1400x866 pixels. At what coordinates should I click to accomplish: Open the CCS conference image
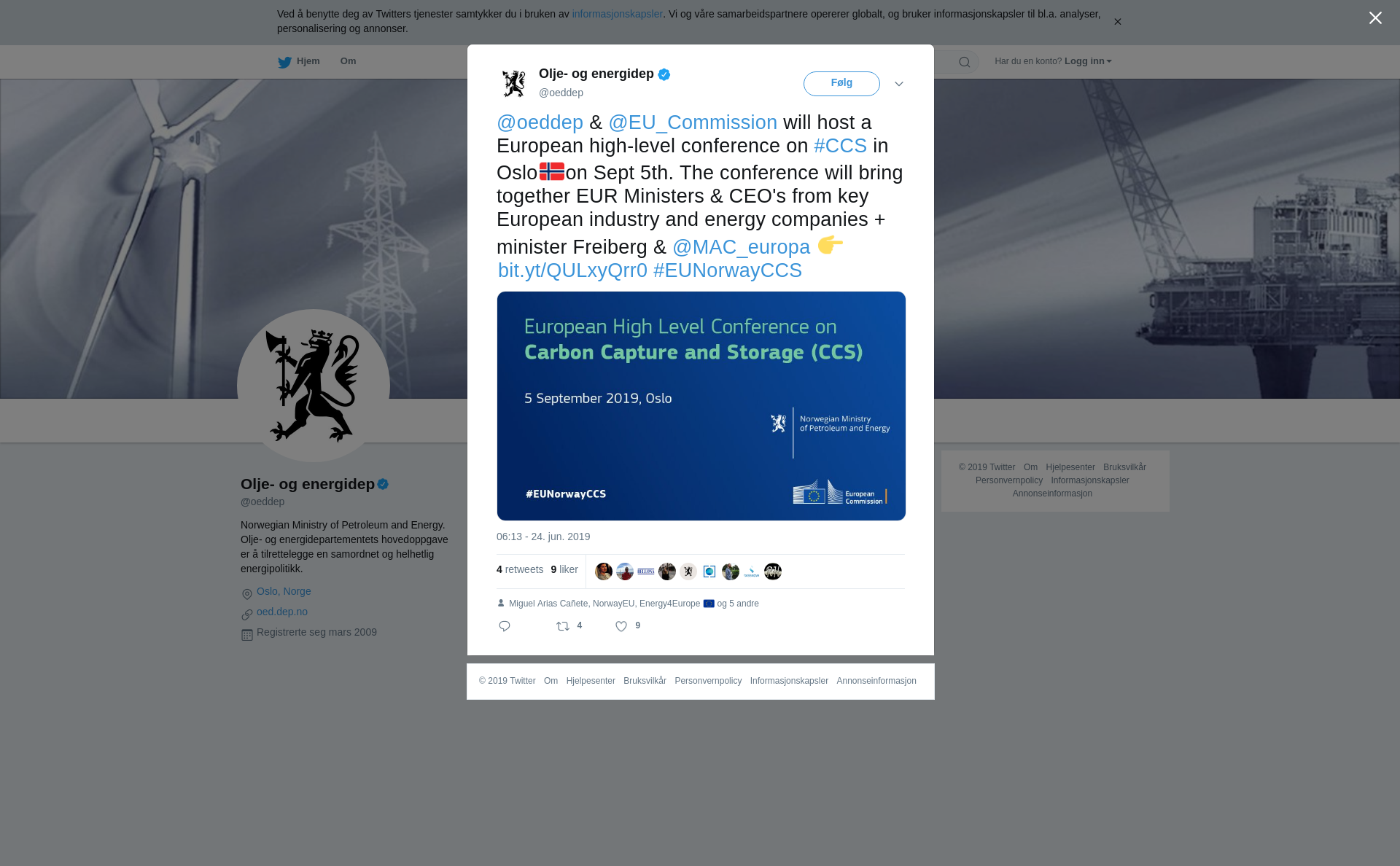tap(701, 406)
